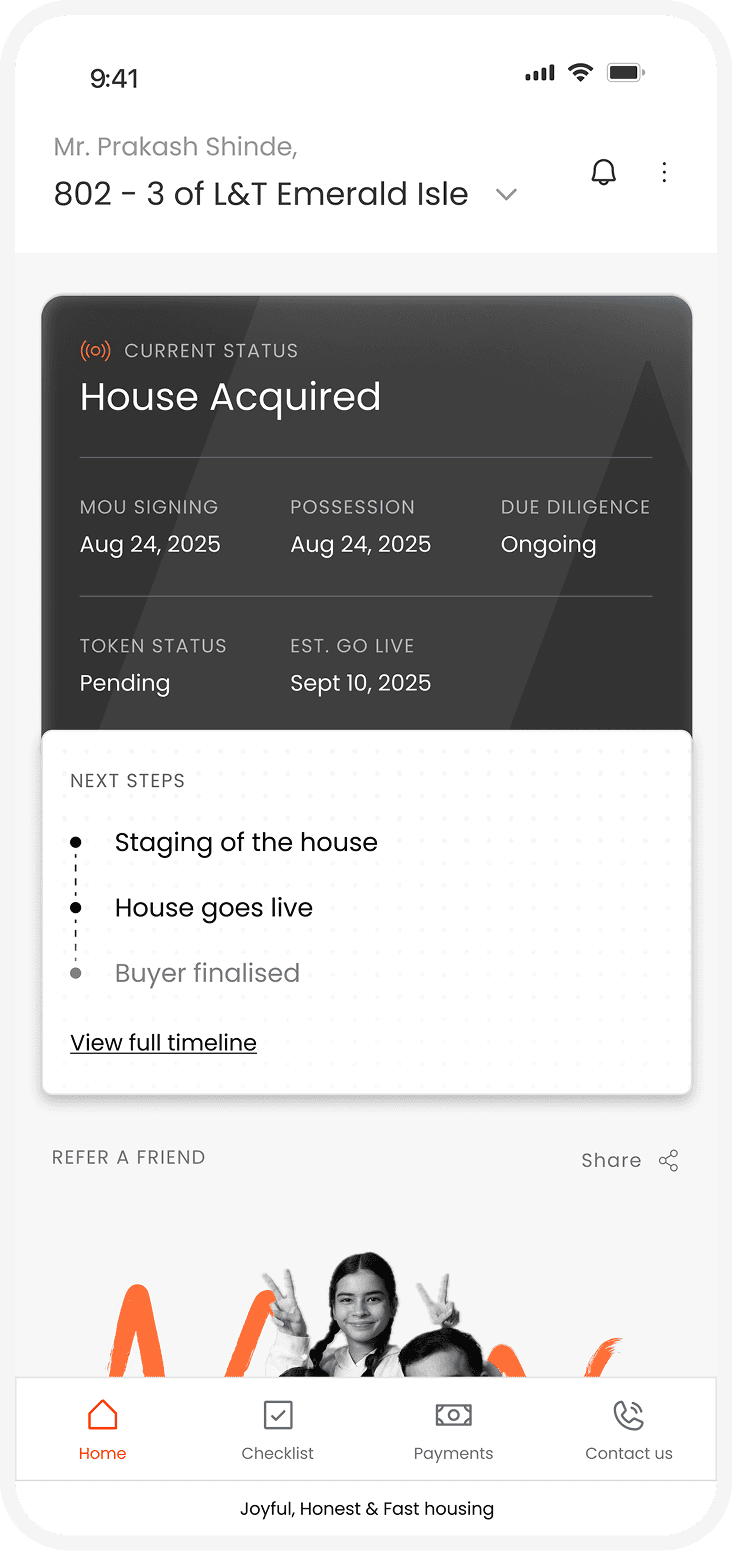Tap the Contact us phone icon

pos(629,1415)
